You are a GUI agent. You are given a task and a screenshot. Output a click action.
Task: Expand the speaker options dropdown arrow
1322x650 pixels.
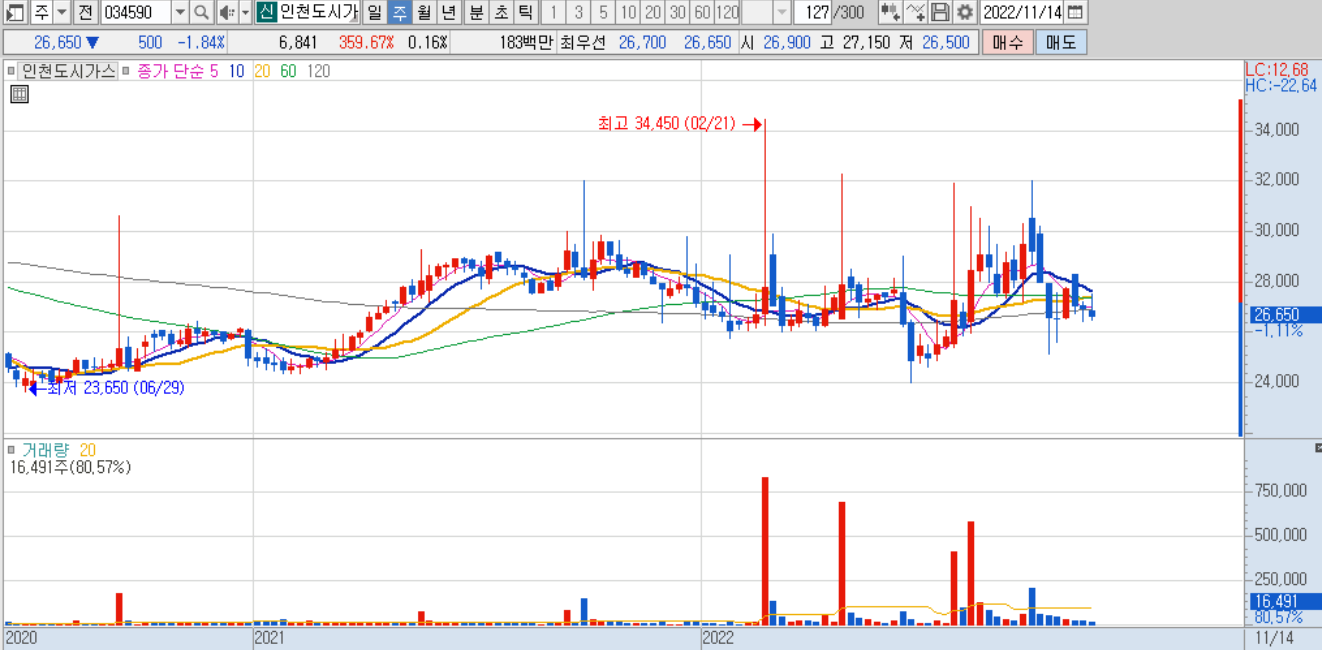click(x=245, y=12)
